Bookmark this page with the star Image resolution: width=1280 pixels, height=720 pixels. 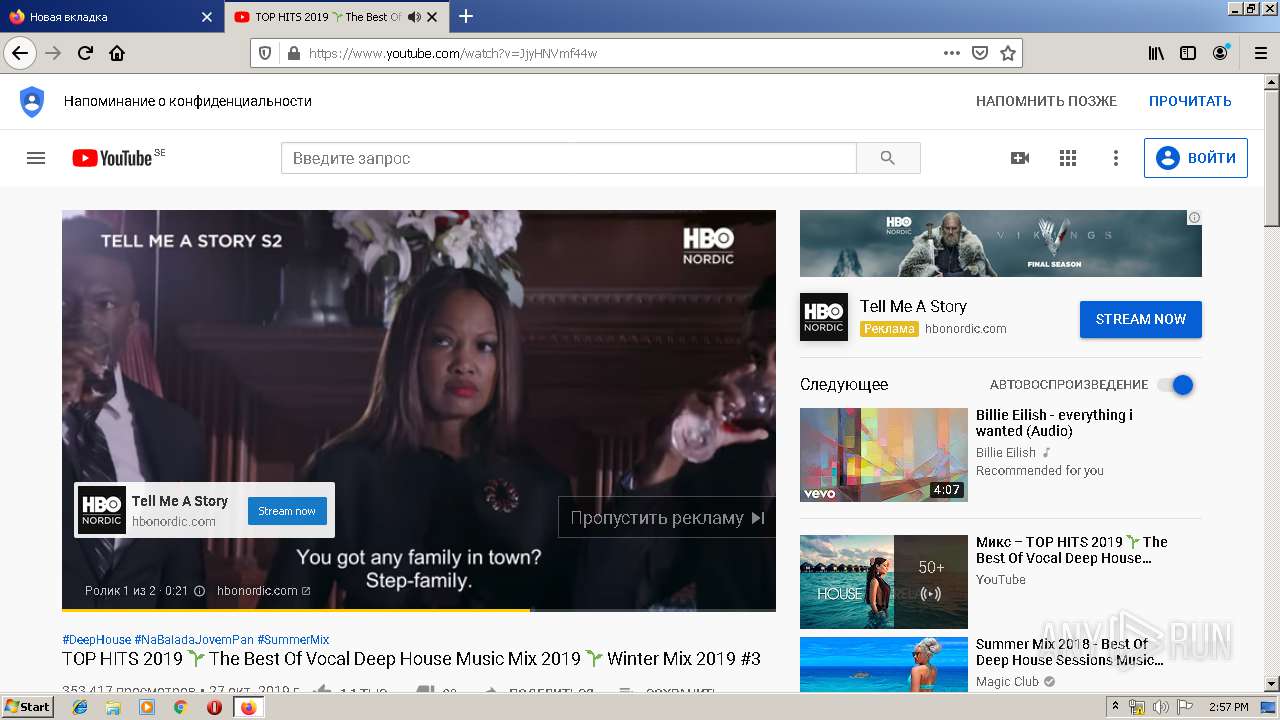[1008, 53]
